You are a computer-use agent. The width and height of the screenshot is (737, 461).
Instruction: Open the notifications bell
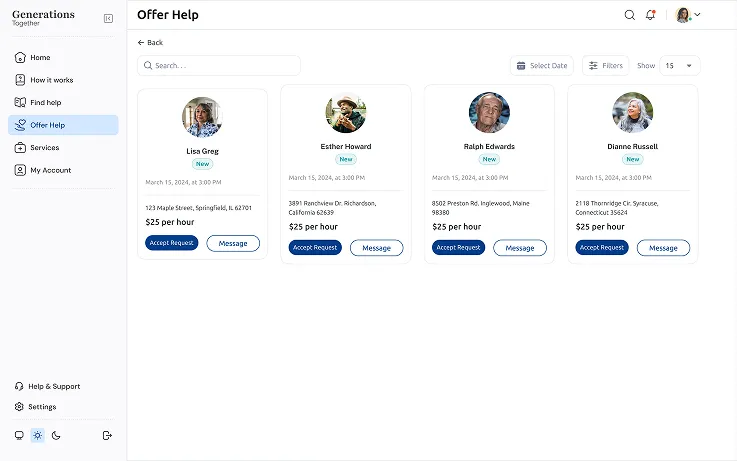pos(651,15)
